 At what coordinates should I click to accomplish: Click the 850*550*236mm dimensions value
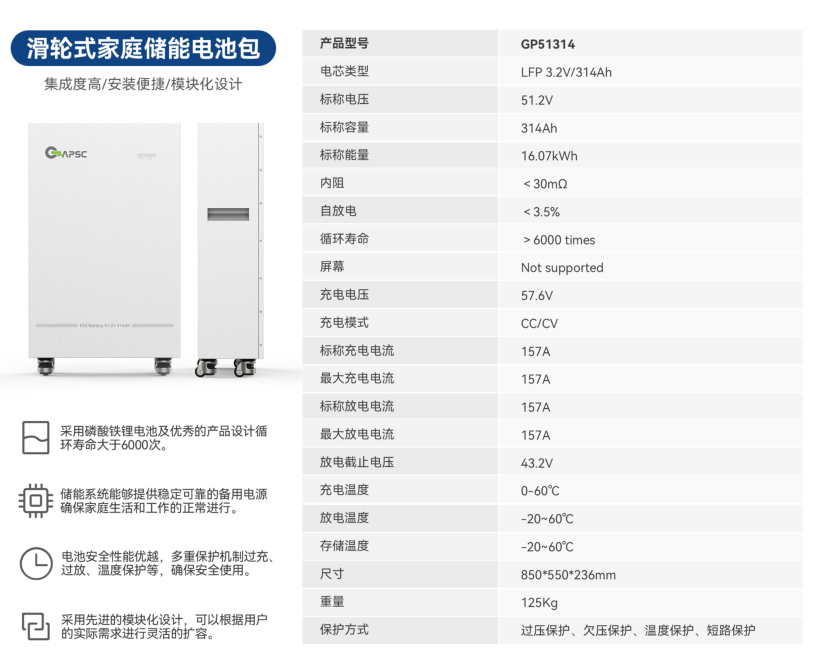pyautogui.click(x=568, y=575)
